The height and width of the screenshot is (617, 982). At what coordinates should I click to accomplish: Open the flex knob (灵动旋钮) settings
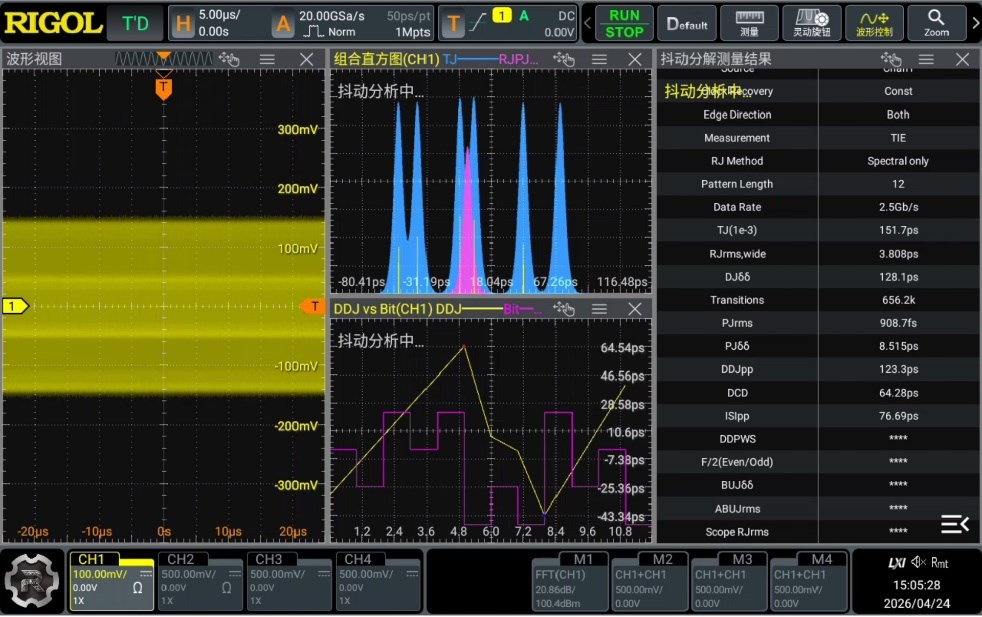(812, 23)
